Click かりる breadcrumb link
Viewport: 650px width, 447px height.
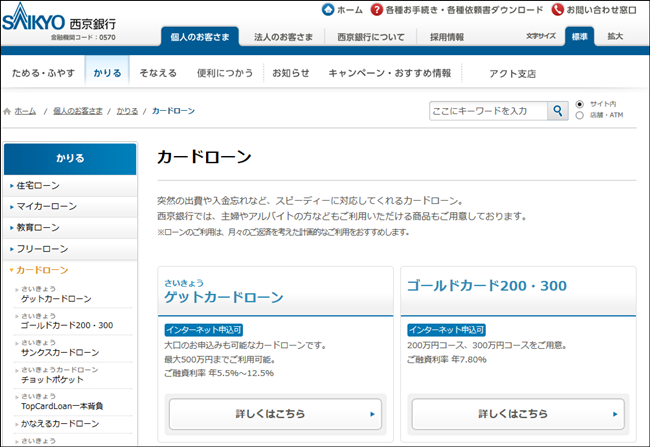point(127,111)
